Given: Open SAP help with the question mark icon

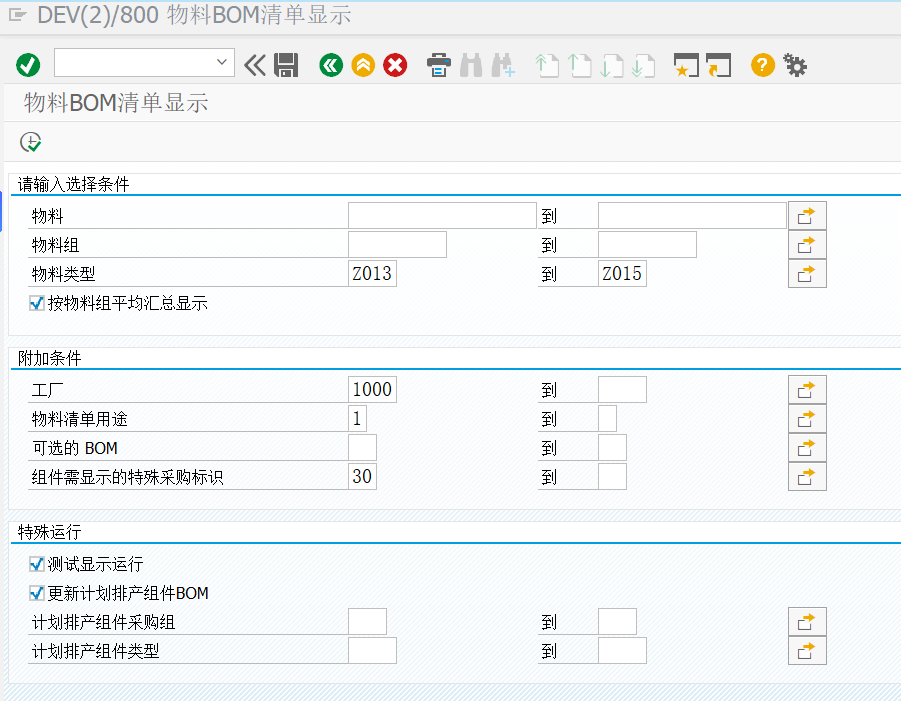Looking at the screenshot, I should (x=762, y=65).
